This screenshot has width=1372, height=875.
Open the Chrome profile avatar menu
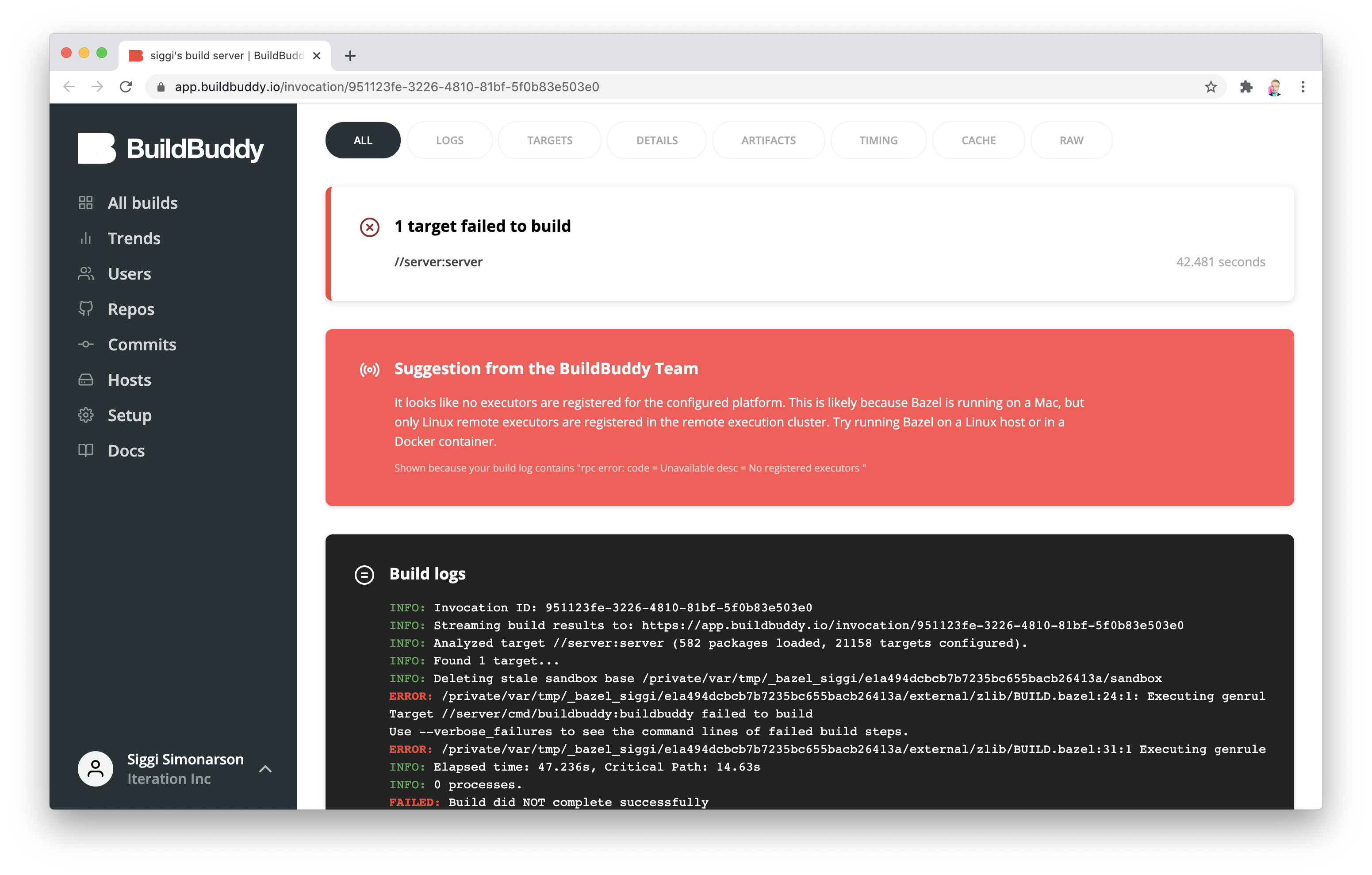coord(1275,87)
